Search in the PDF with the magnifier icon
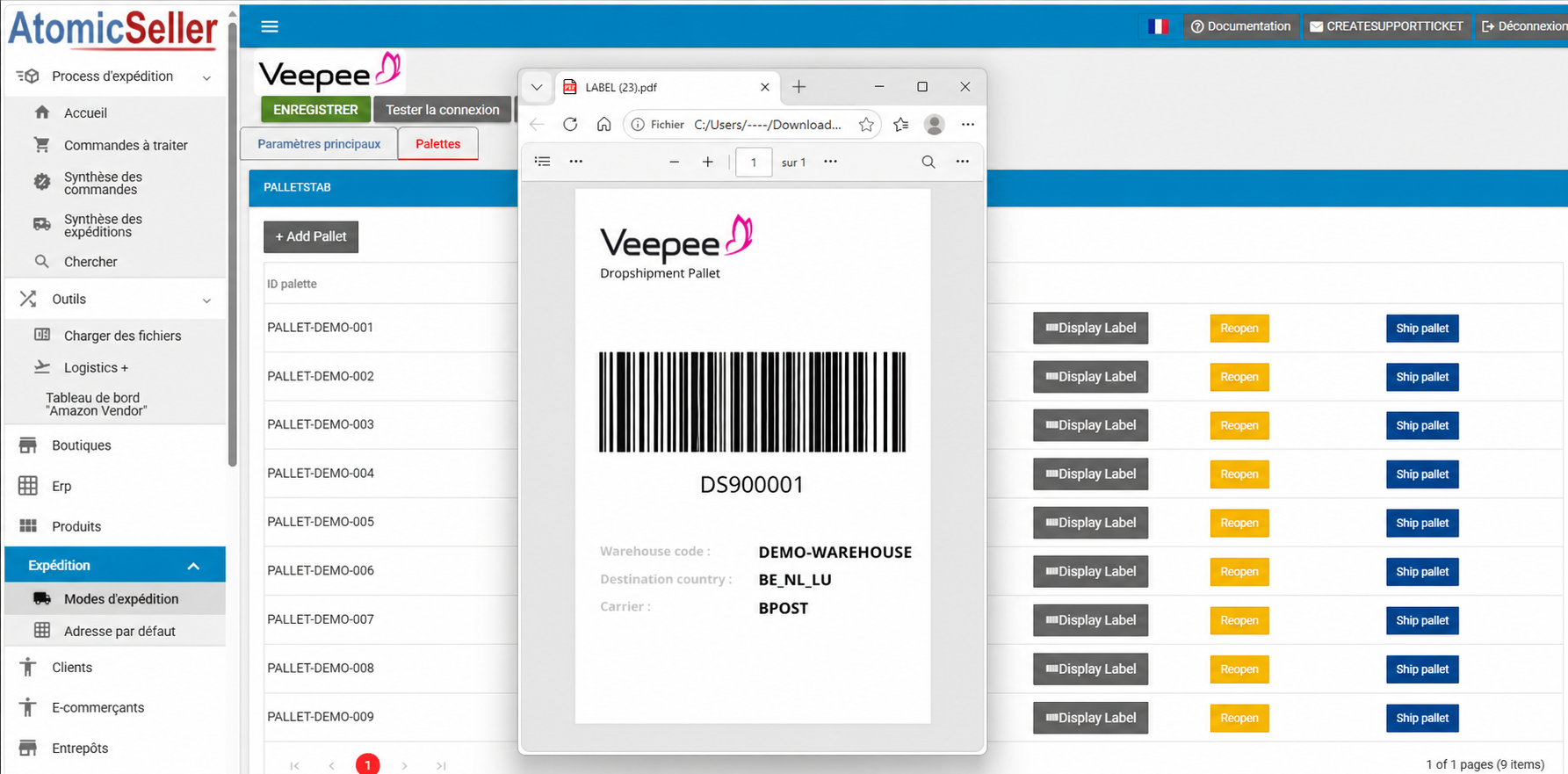Screen dimensions: 1568x774 pos(929,162)
